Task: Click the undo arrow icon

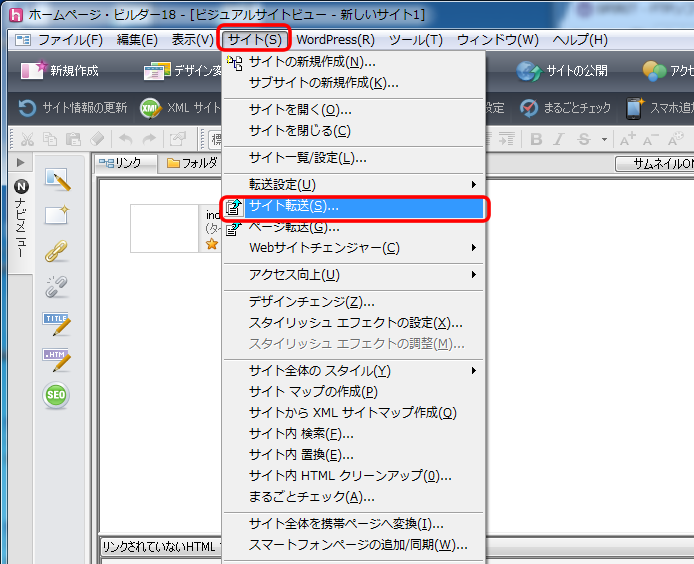Action: pyautogui.click(x=126, y=139)
